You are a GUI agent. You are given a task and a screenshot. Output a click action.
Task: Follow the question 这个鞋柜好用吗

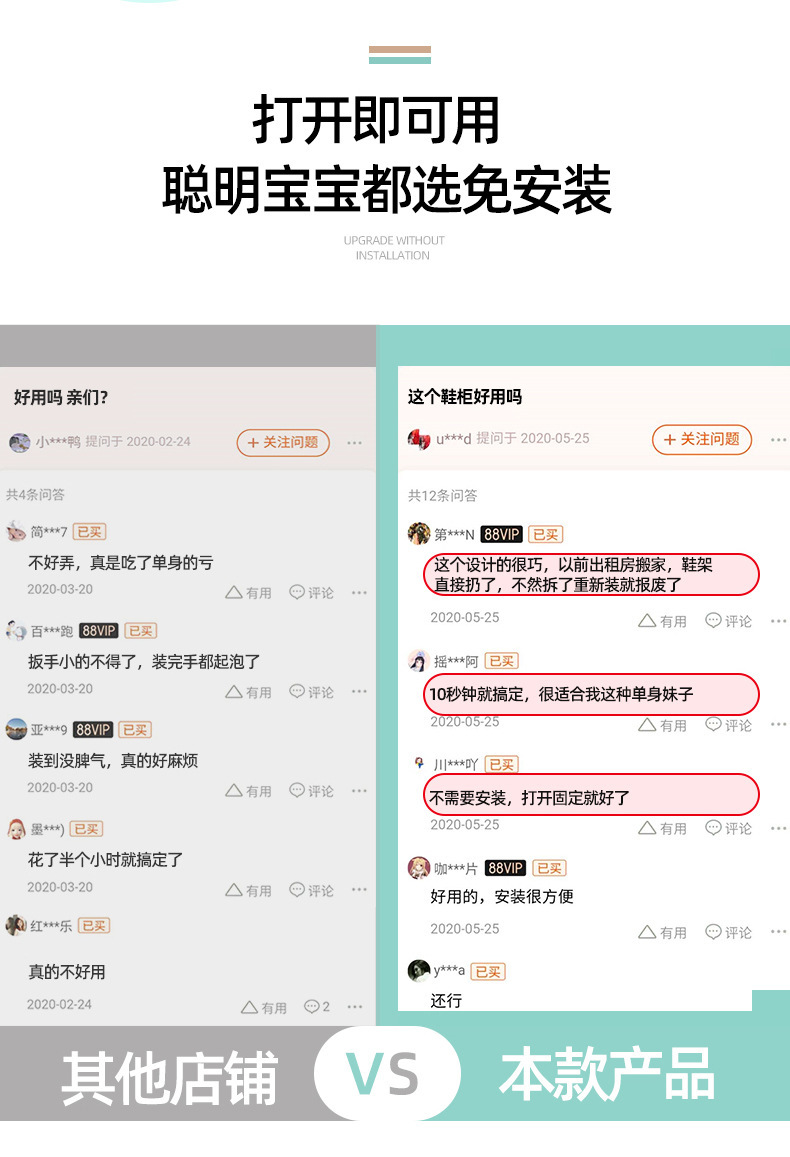click(701, 440)
